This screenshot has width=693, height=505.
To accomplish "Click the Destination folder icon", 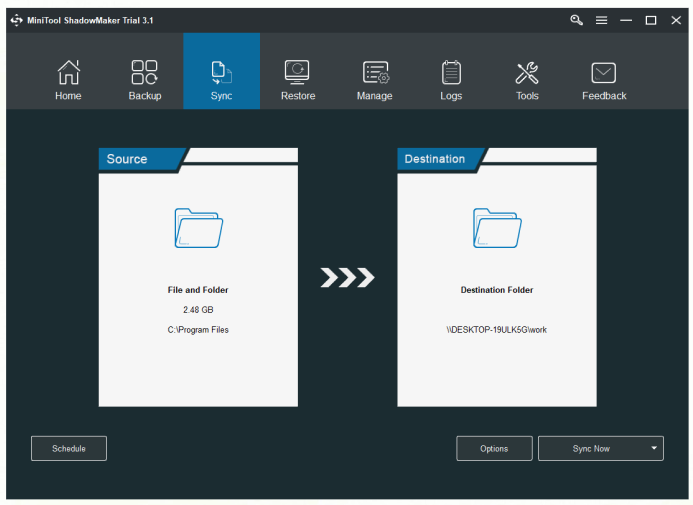I will pyautogui.click(x=497, y=228).
